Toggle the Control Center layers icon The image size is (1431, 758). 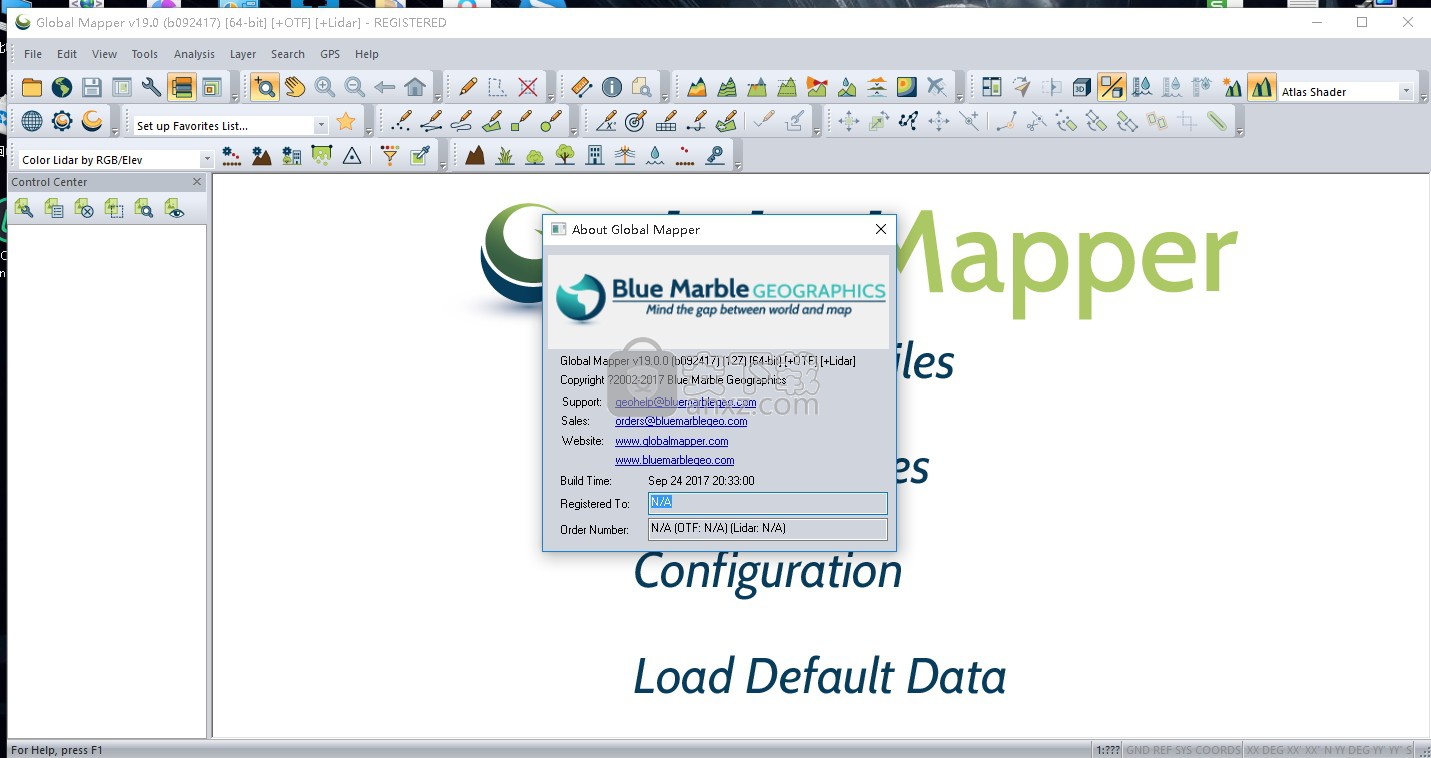[181, 88]
